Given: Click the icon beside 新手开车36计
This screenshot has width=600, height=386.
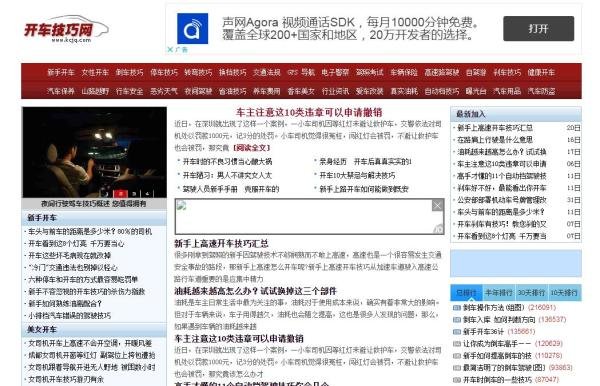Looking at the screenshot, I should coord(457,332).
